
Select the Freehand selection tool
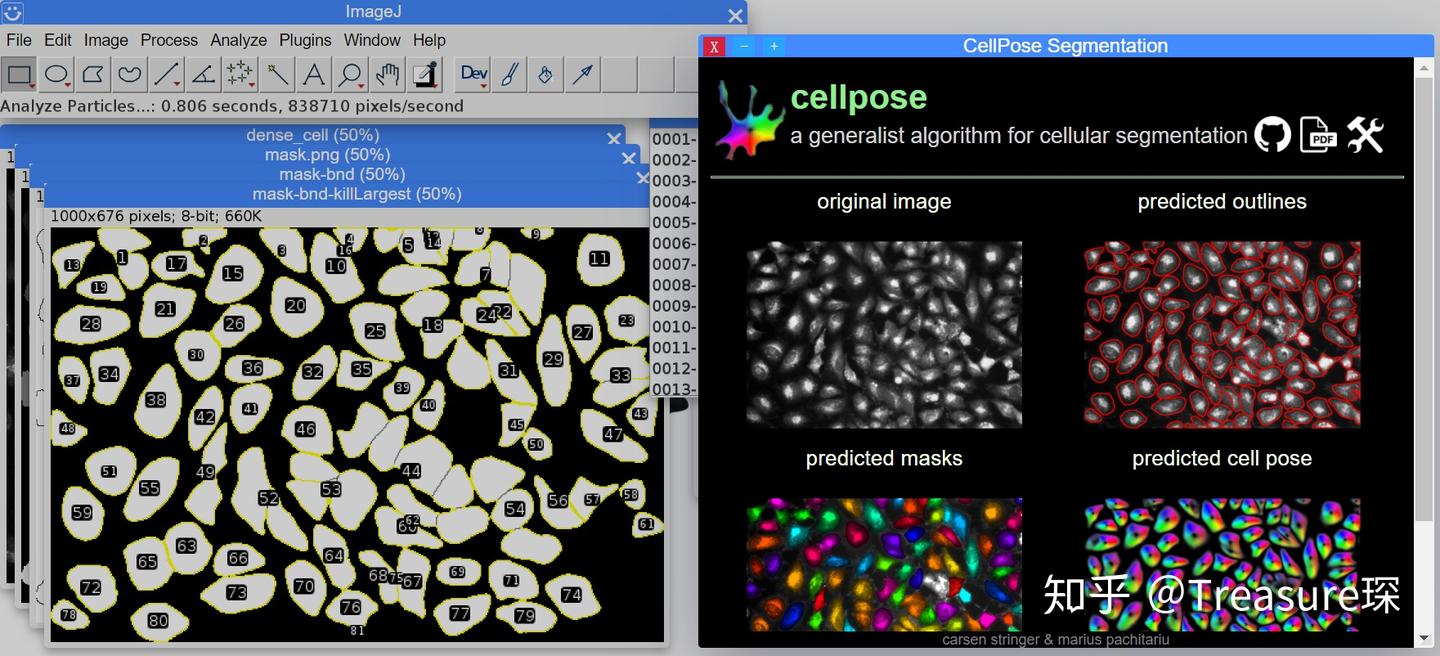(x=128, y=73)
